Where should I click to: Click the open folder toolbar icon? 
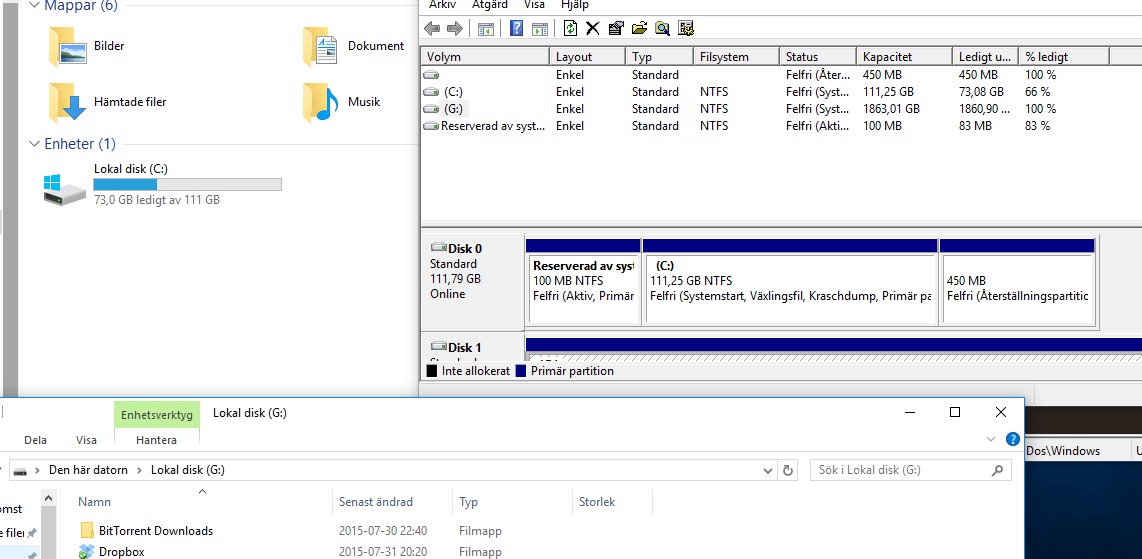639,28
